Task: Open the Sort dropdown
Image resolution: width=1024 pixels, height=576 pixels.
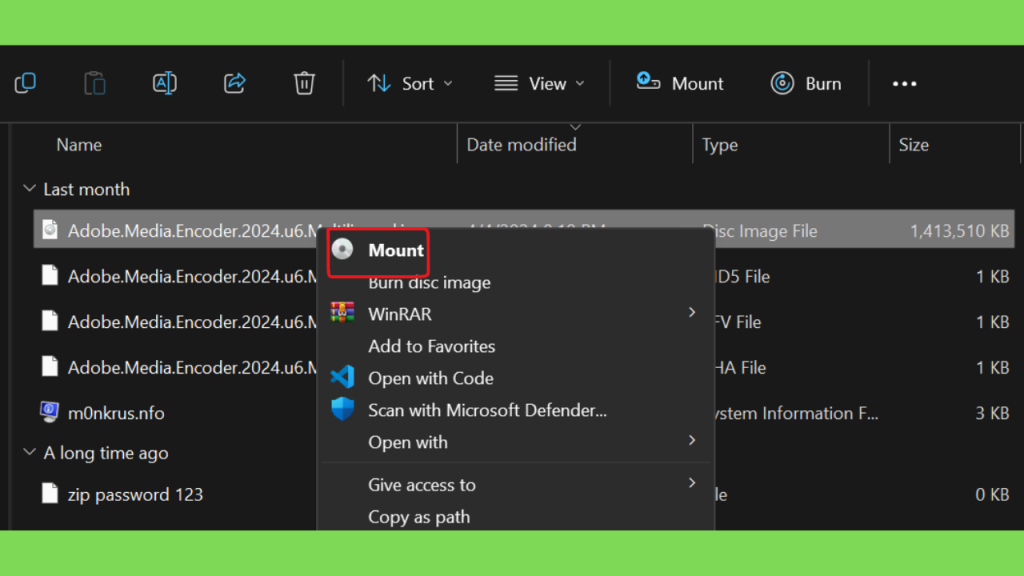Action: coord(409,84)
